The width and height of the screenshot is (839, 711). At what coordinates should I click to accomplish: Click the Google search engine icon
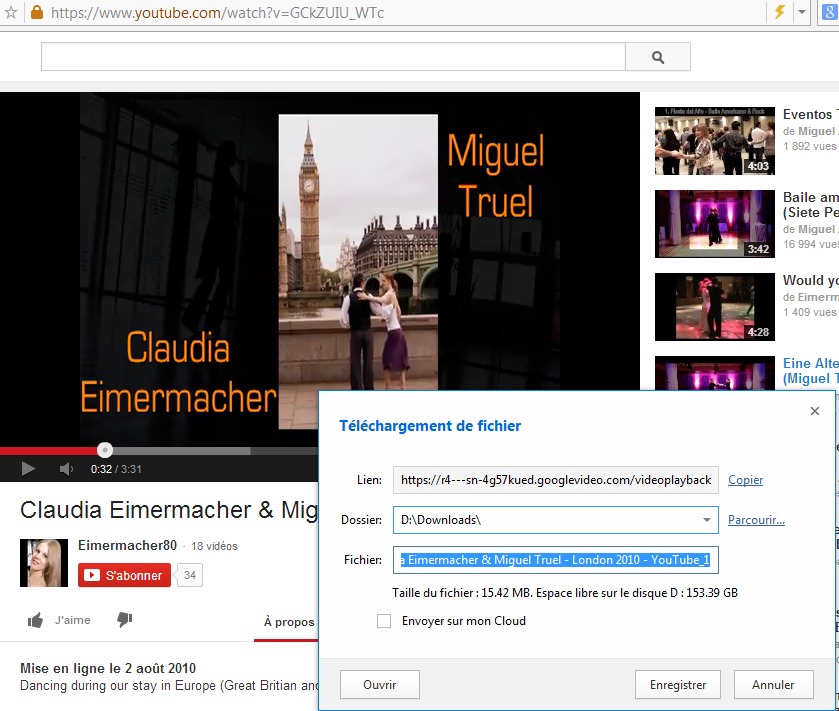(830, 12)
